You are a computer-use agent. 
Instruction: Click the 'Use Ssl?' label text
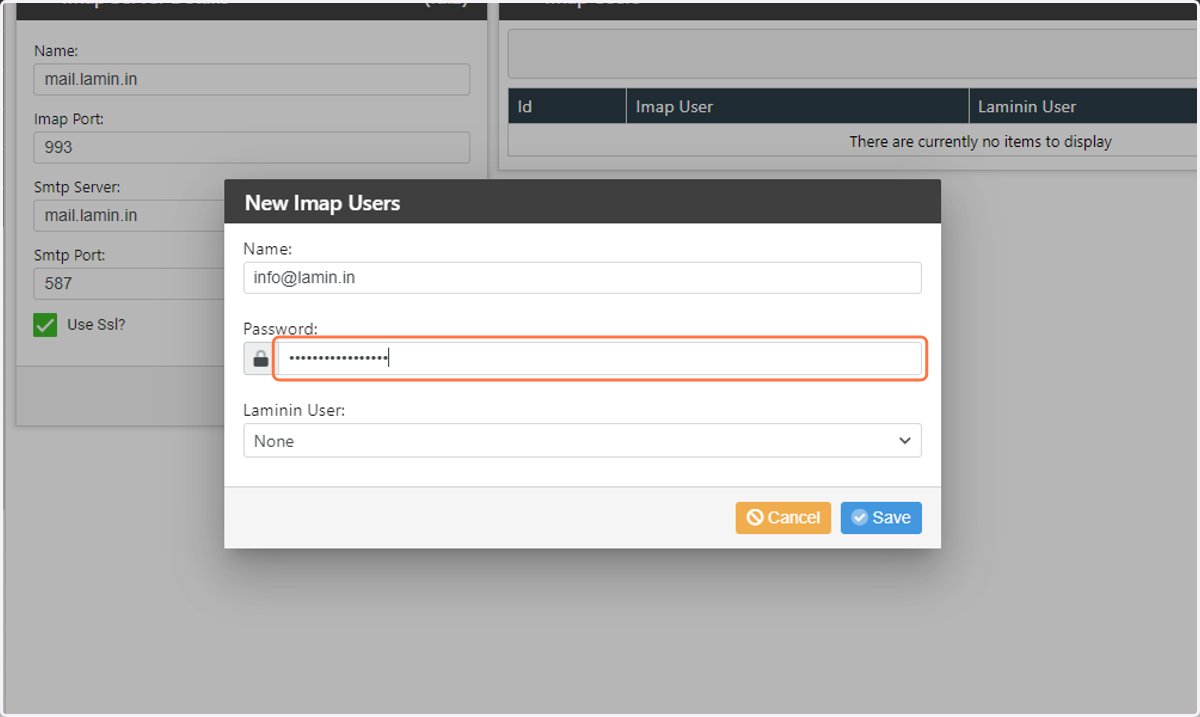coord(96,325)
